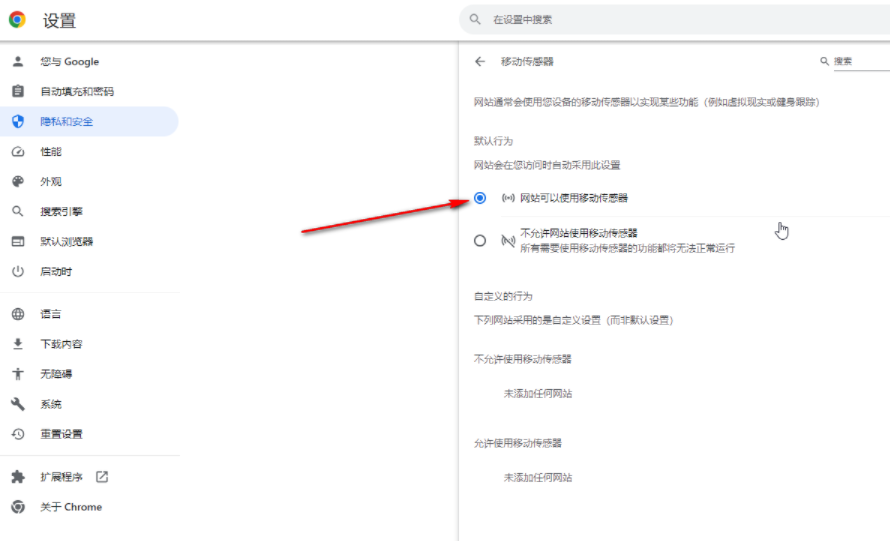Image resolution: width=890 pixels, height=541 pixels.
Task: Open 启动时 settings section
Action: (x=90, y=272)
